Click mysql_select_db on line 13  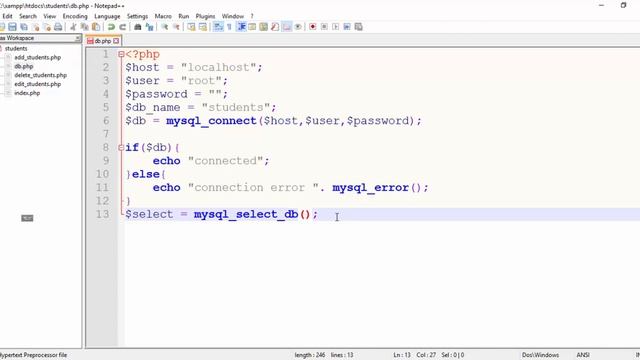tap(246, 214)
